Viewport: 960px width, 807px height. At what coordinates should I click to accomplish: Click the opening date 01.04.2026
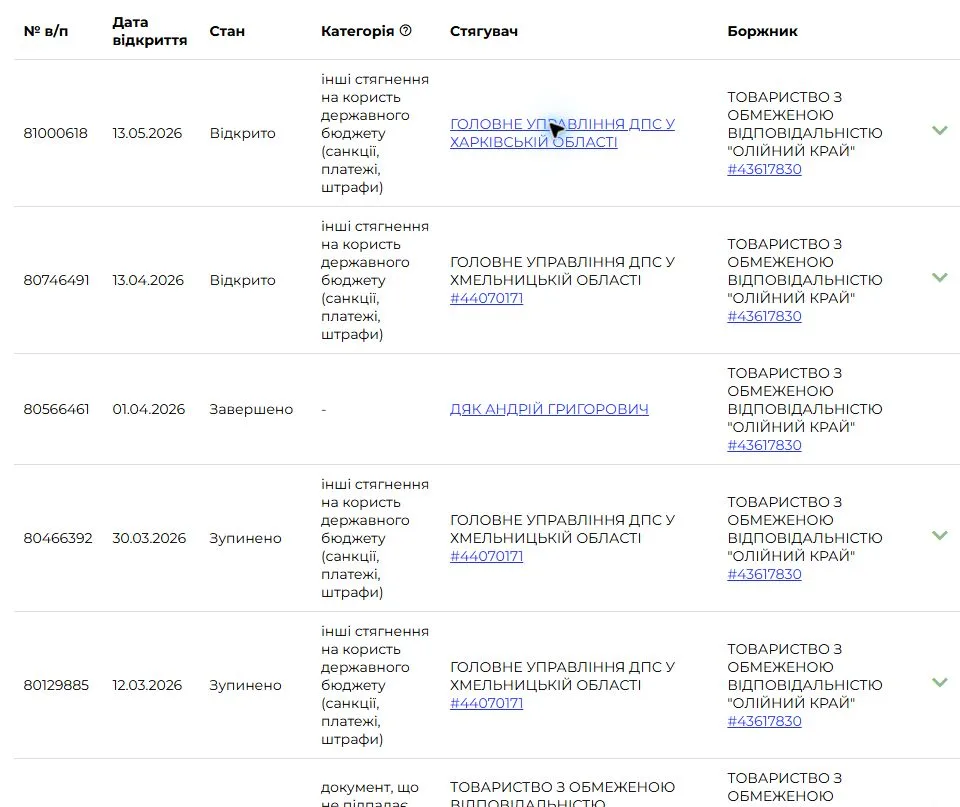click(148, 409)
